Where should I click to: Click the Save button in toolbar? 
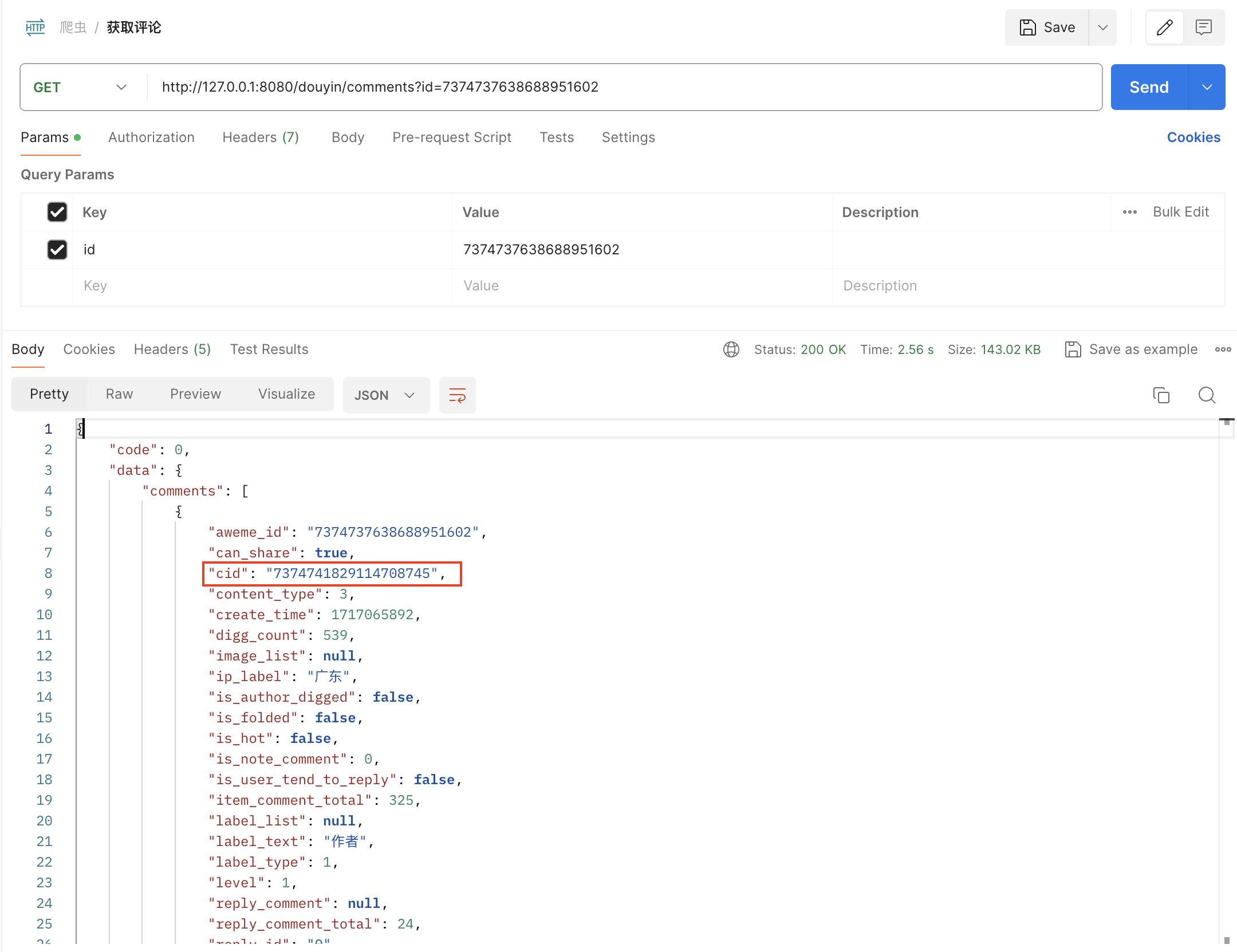(x=1046, y=27)
